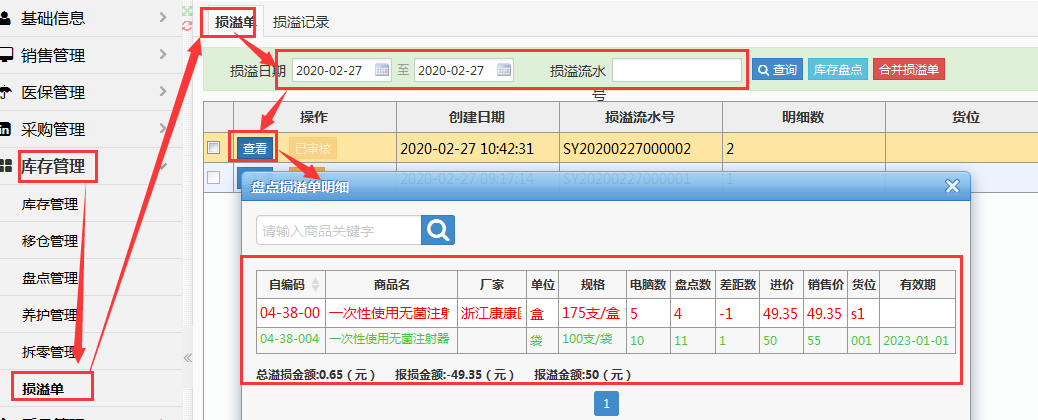Screen dimensions: 1038x420
Task: Click the 库存管理 grid icon
Action: tap(6, 166)
